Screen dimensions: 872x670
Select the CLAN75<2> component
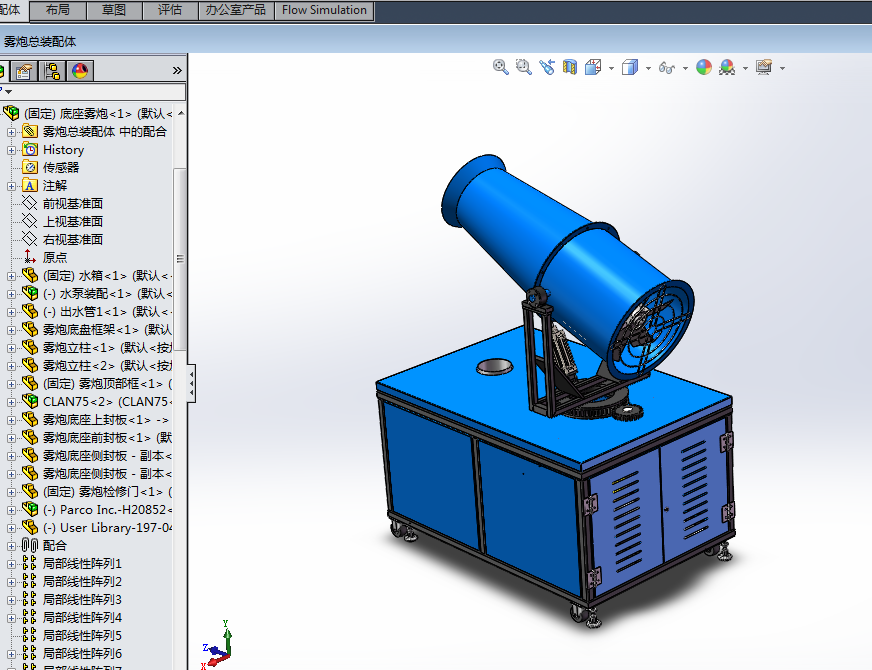click(107, 401)
